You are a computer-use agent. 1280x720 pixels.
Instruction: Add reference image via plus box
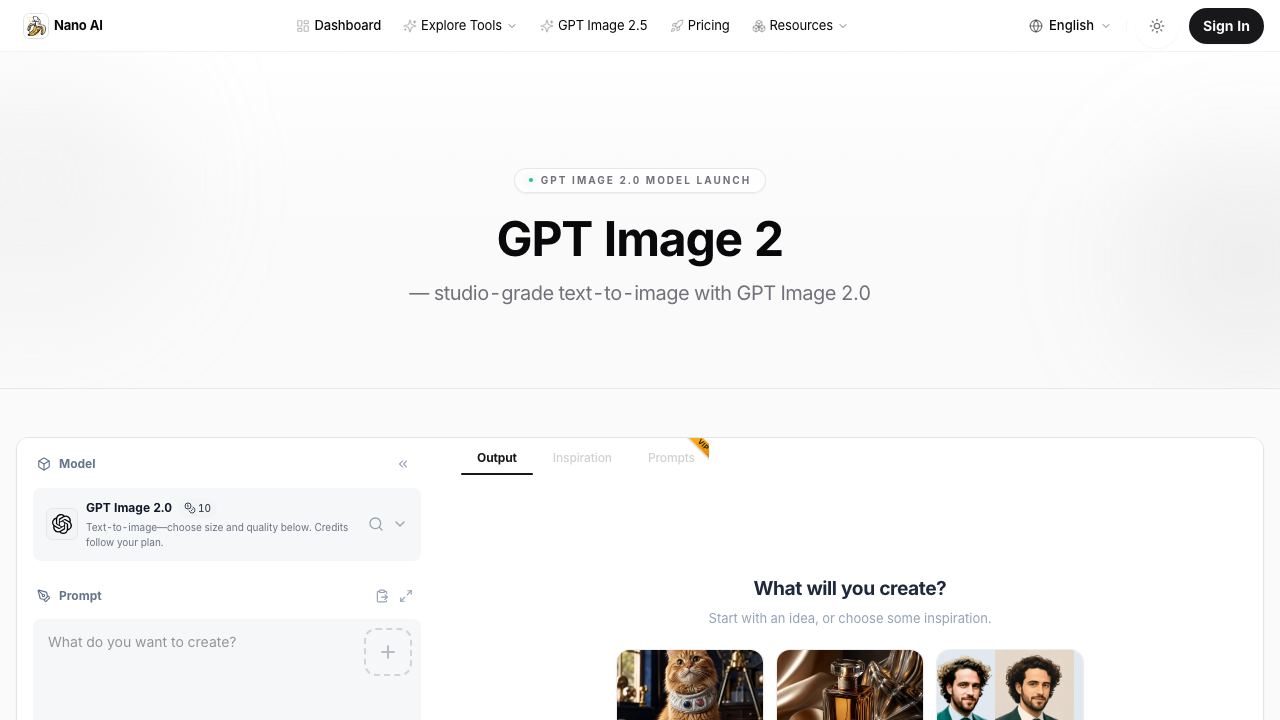(x=388, y=652)
